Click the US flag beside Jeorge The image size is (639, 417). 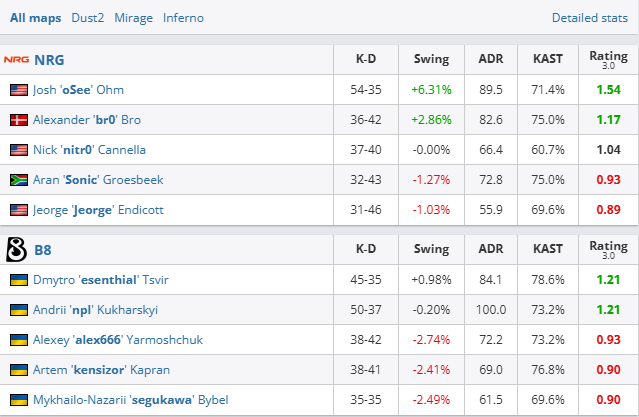click(18, 210)
